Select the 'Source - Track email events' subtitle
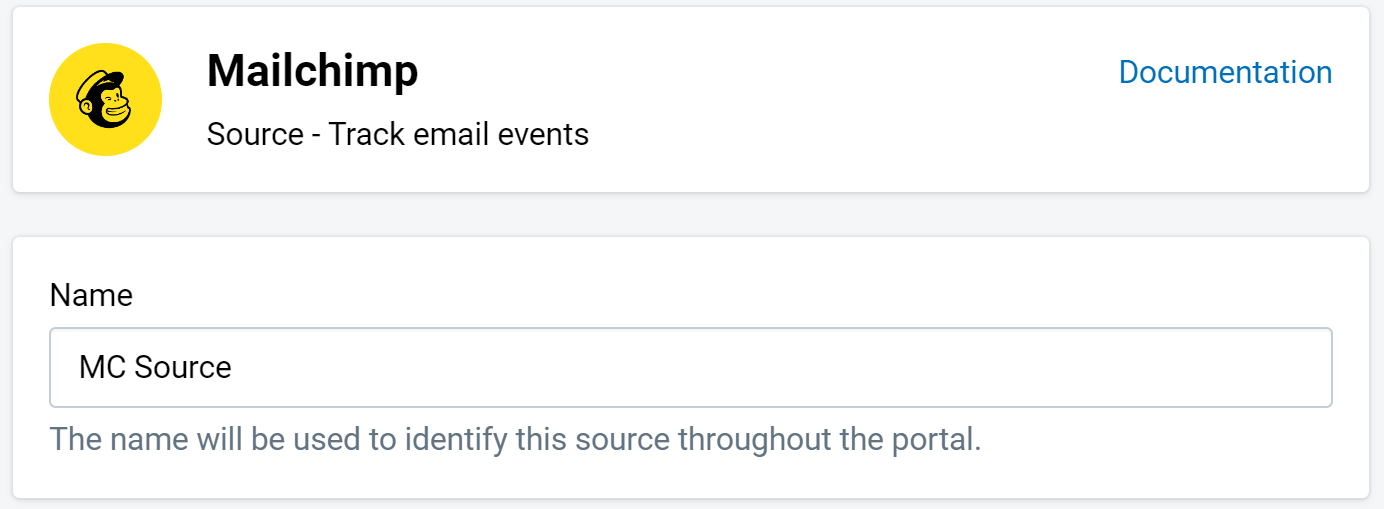Screen dimensions: 1384x509 398,134
